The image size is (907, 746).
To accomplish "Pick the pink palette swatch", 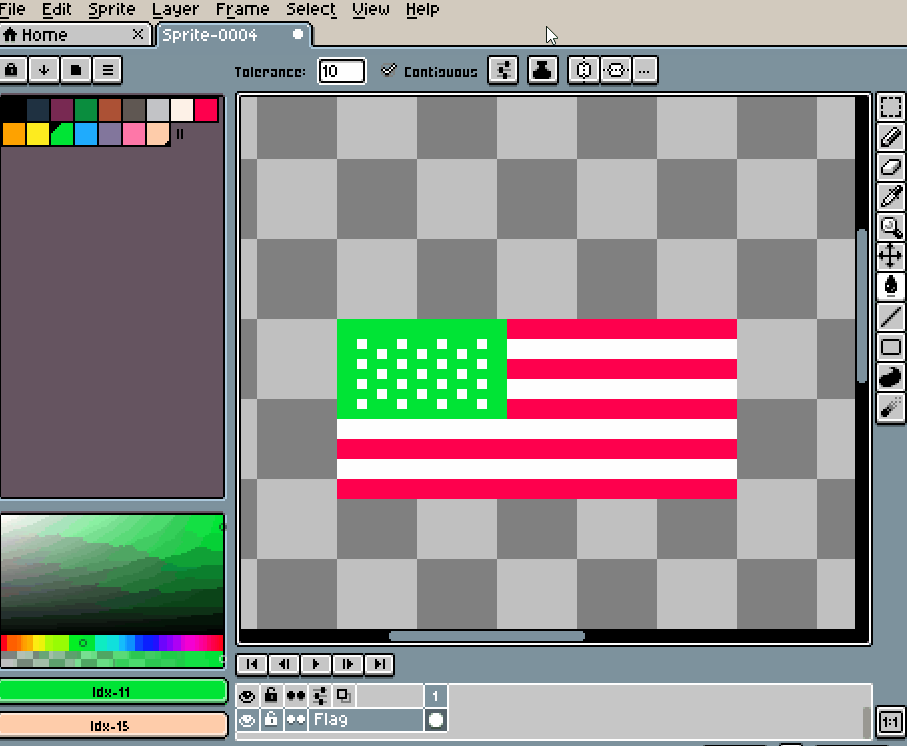I will [134, 134].
